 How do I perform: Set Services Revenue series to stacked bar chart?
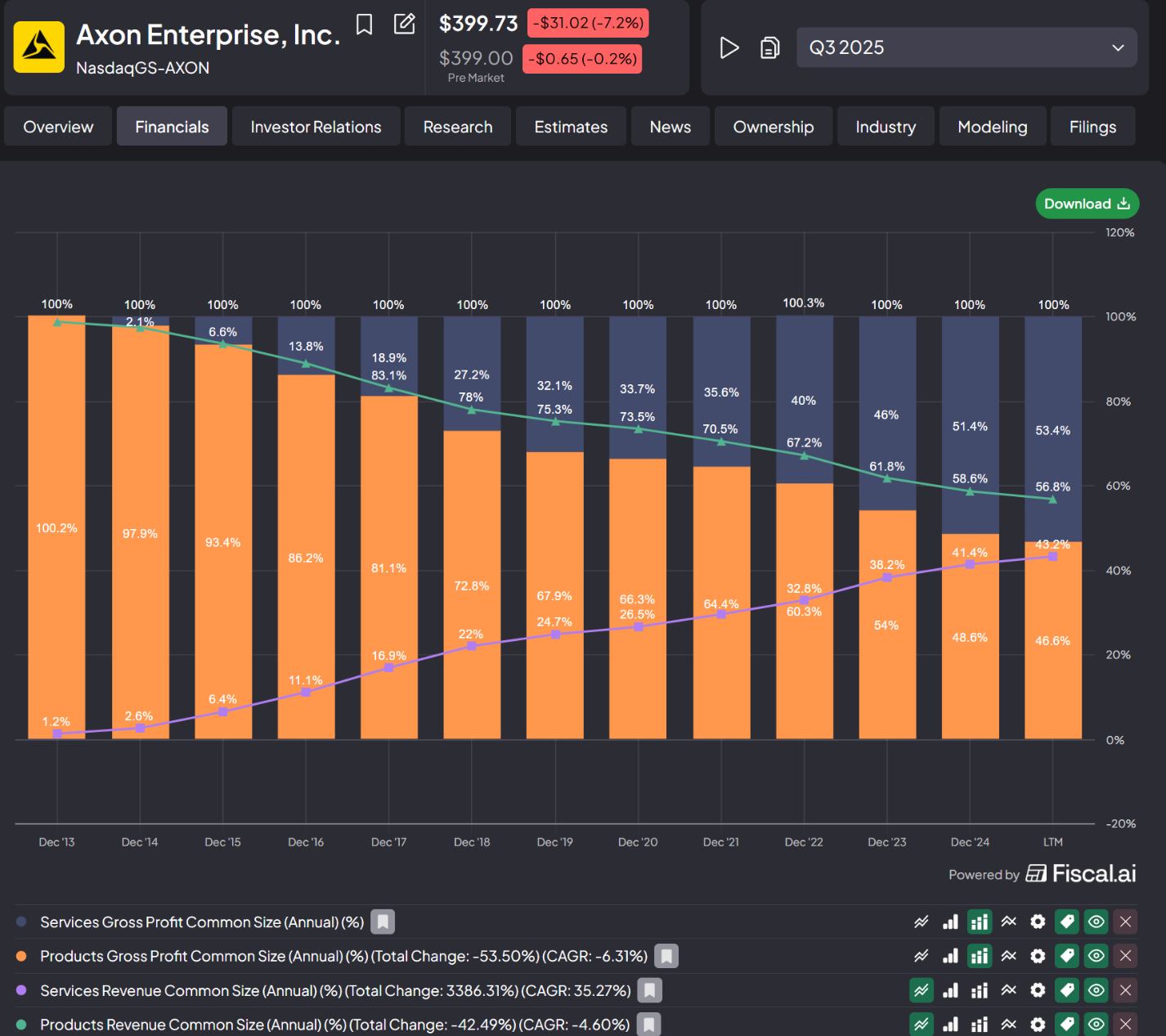pyautogui.click(x=979, y=990)
